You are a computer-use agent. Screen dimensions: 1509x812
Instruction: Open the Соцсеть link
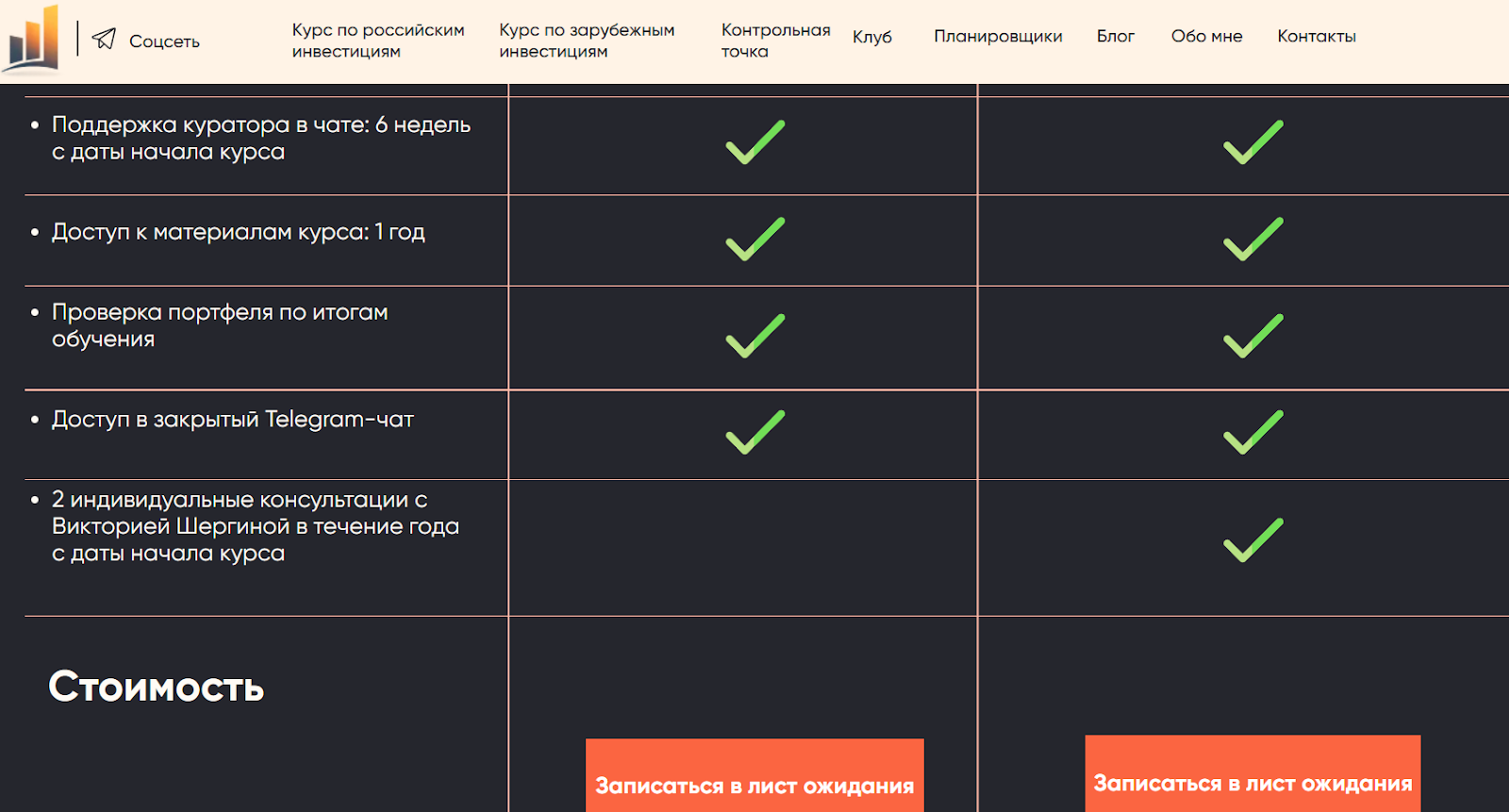[164, 41]
